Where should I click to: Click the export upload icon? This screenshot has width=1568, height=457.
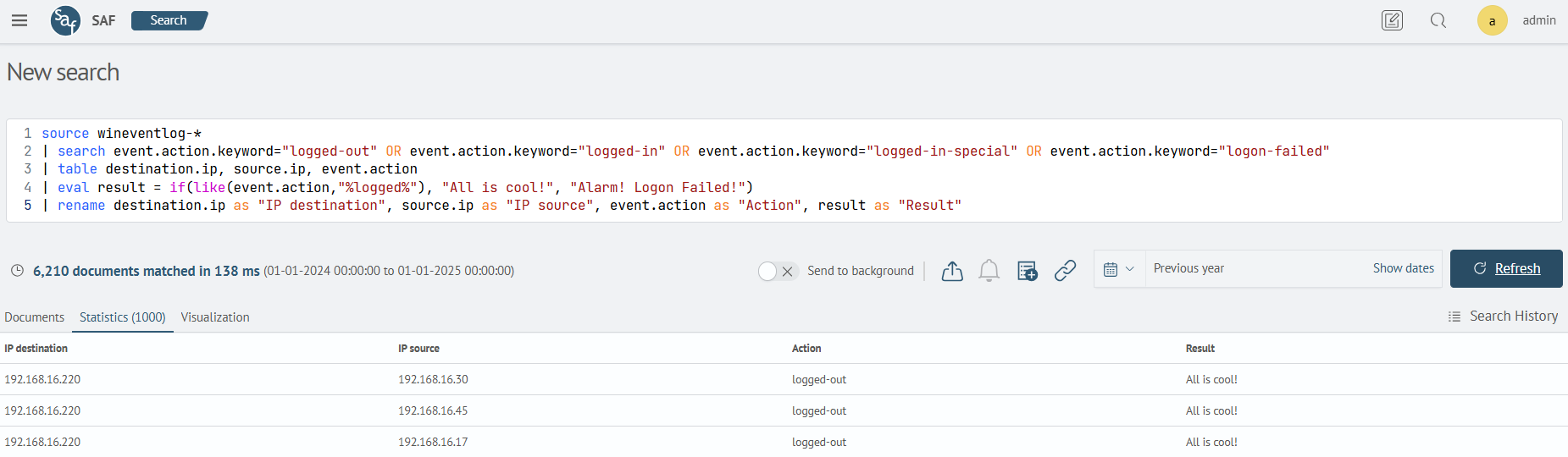coord(952,271)
